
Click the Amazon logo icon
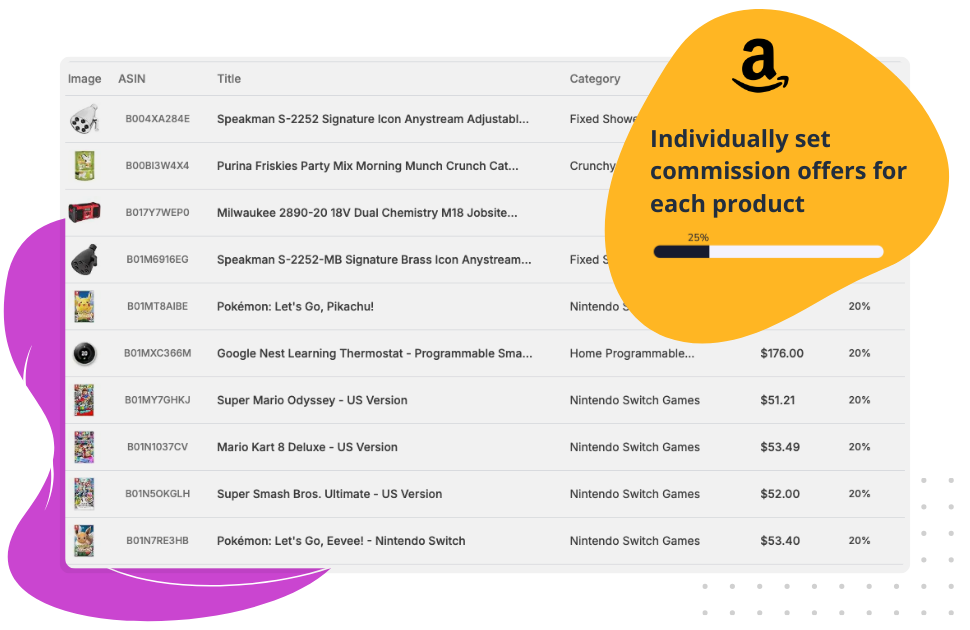[x=759, y=69]
